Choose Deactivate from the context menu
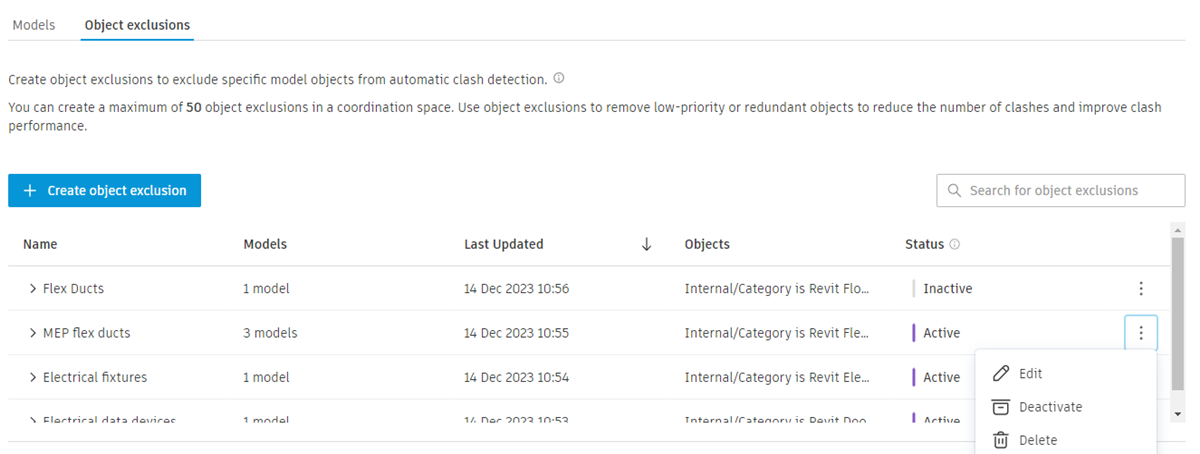This screenshot has height=454, width=1200. [1050, 407]
